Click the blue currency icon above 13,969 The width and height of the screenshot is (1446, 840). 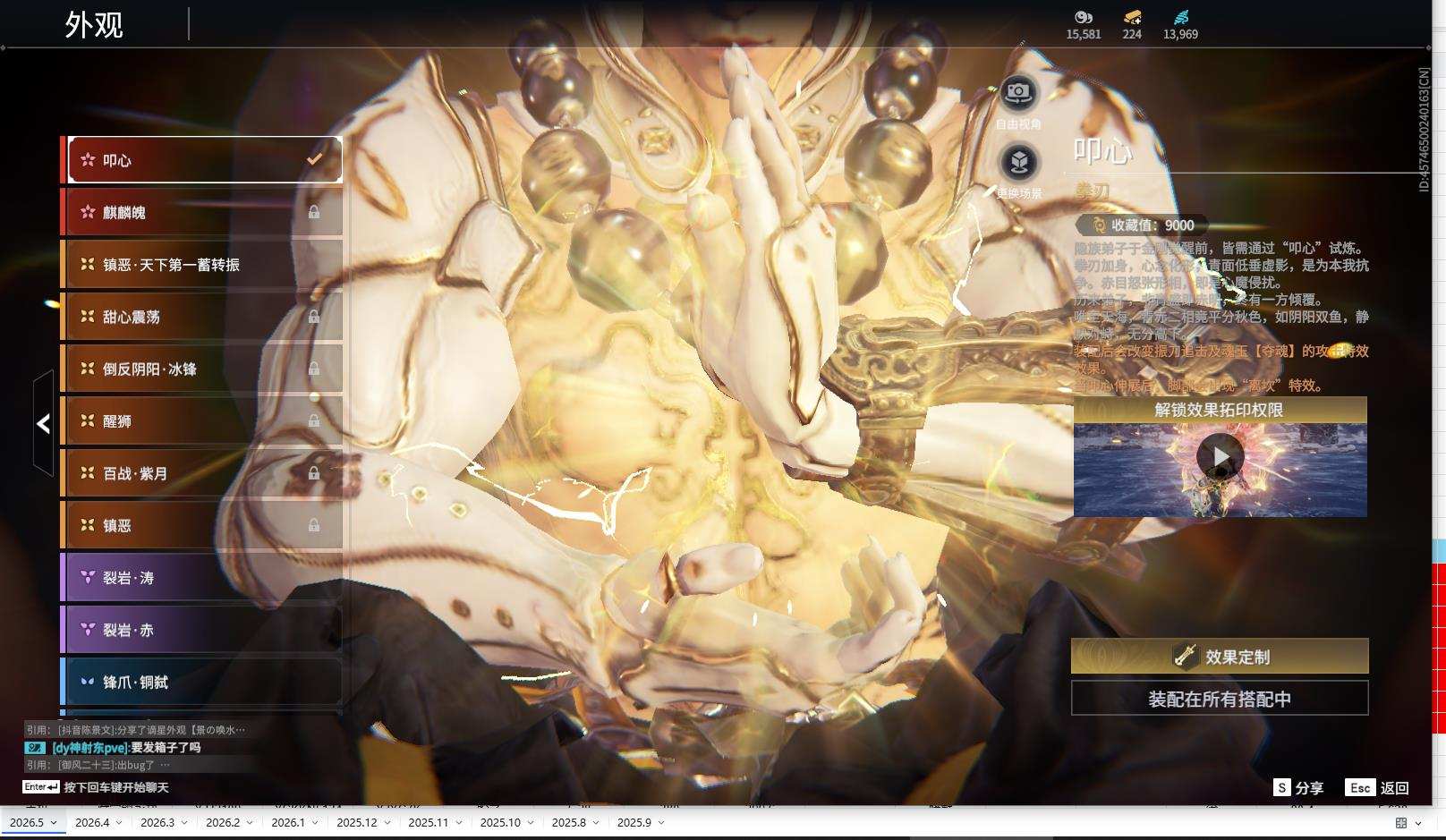tap(1180, 17)
